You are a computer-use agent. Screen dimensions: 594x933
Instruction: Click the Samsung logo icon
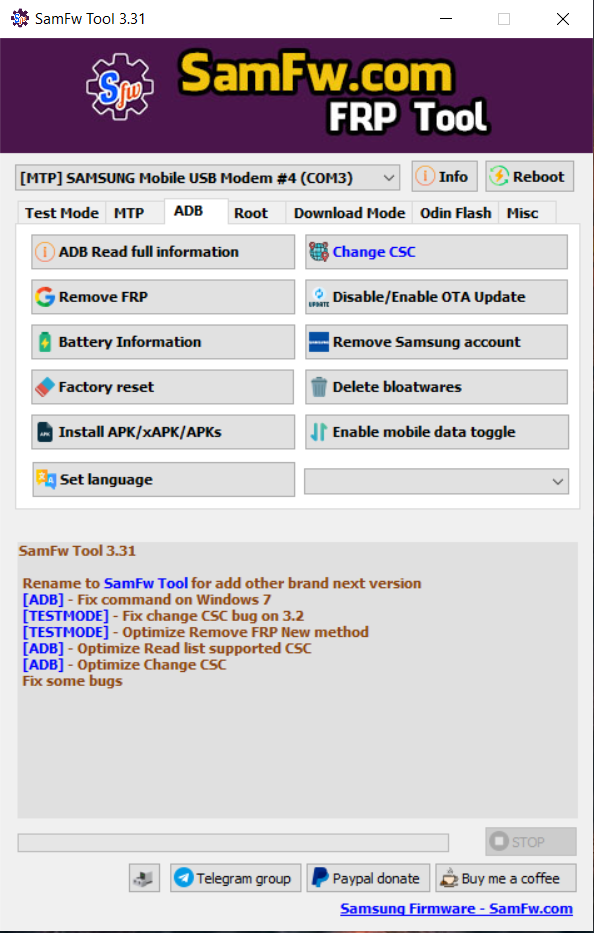[x=319, y=342]
